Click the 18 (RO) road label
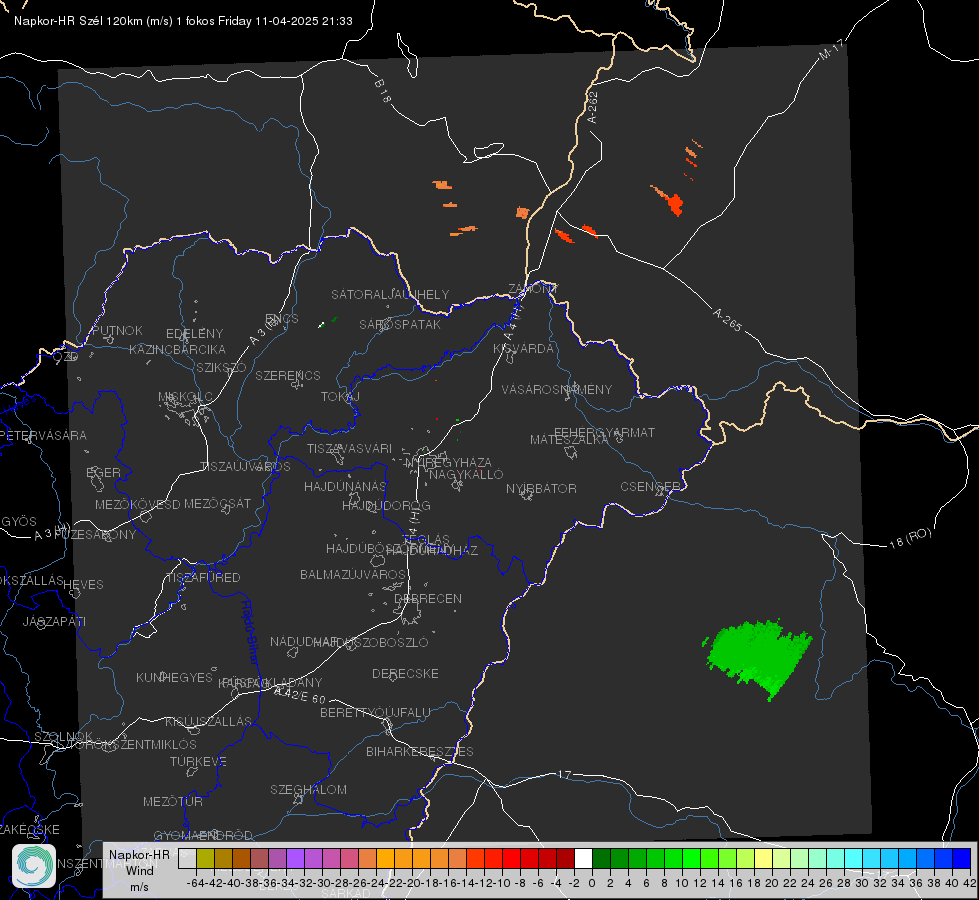979x900 pixels. [910, 538]
